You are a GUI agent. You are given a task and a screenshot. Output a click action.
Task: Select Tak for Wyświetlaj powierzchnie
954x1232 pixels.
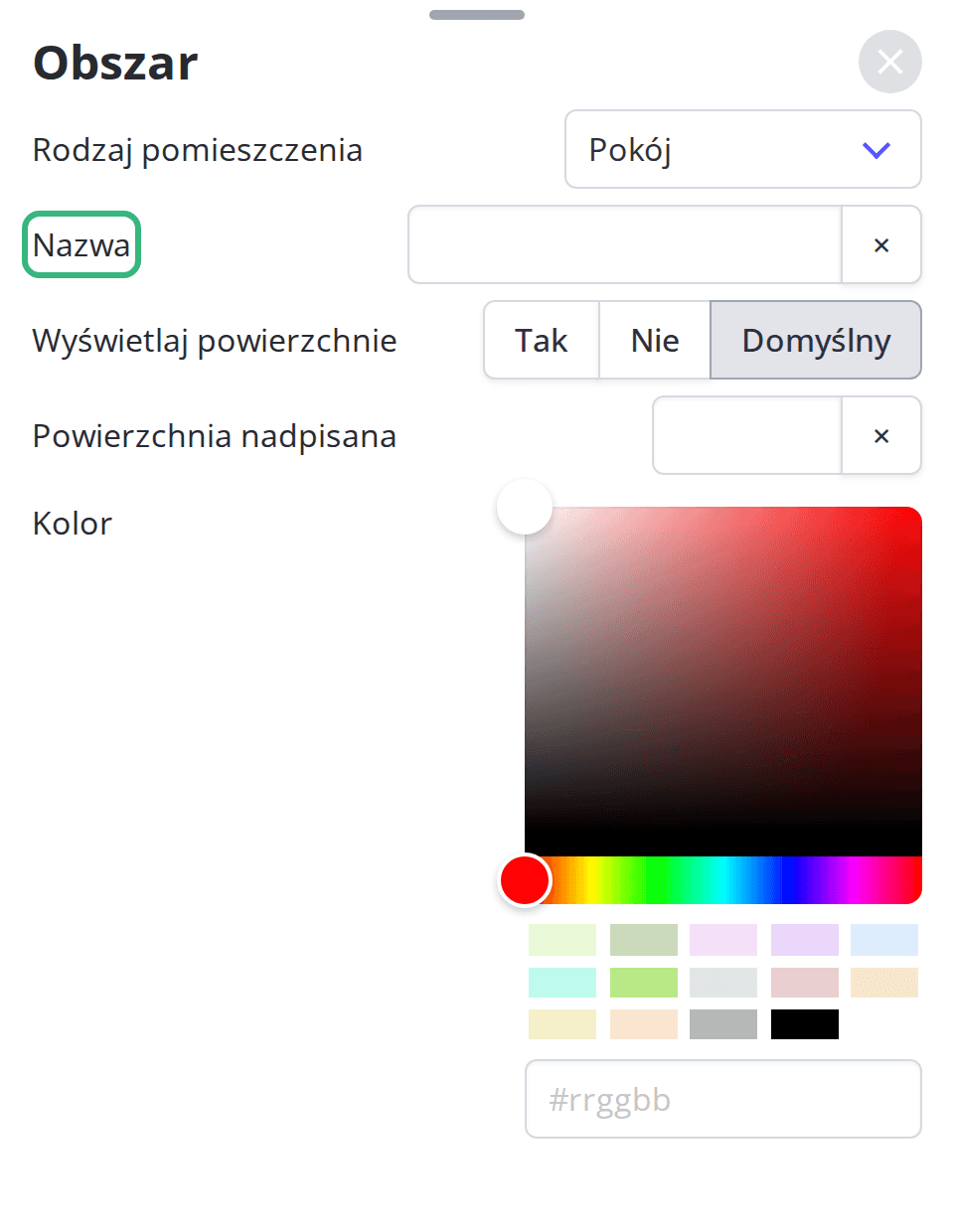click(542, 340)
